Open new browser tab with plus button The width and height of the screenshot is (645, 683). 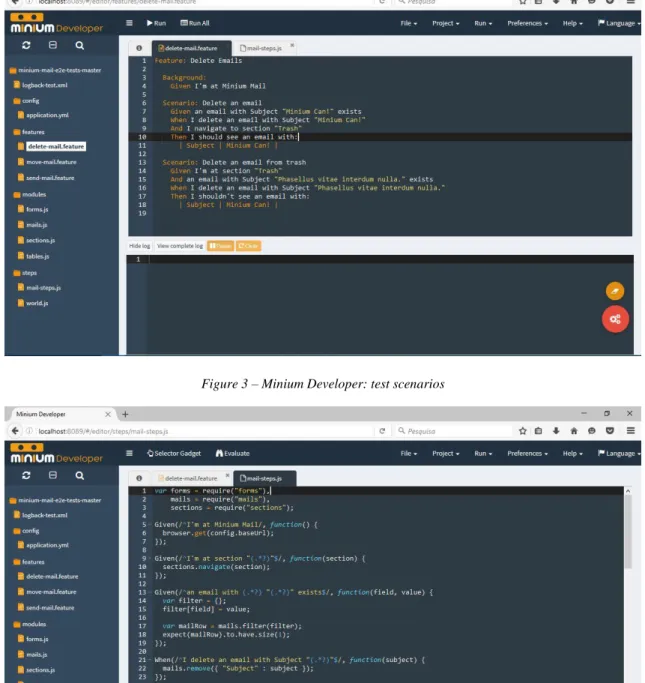[125, 414]
